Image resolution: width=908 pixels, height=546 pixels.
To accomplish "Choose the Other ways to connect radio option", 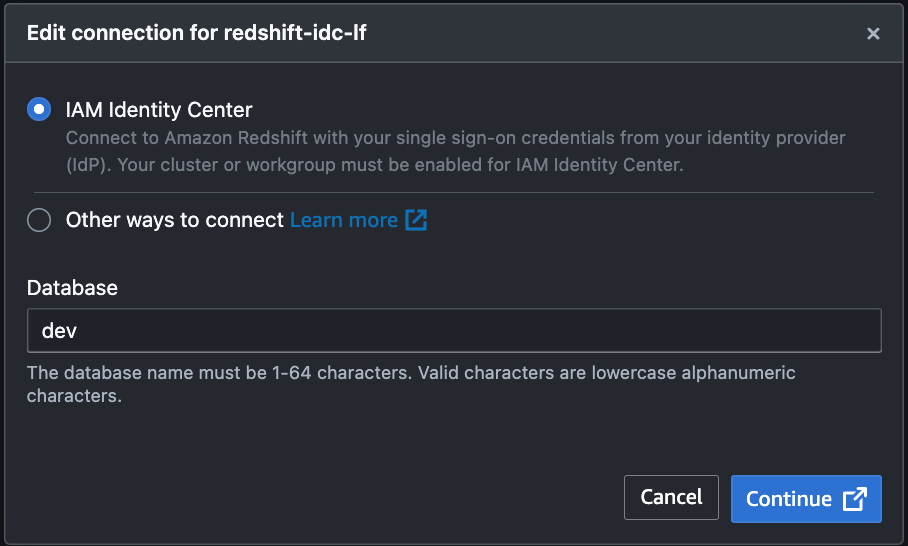I will [39, 220].
